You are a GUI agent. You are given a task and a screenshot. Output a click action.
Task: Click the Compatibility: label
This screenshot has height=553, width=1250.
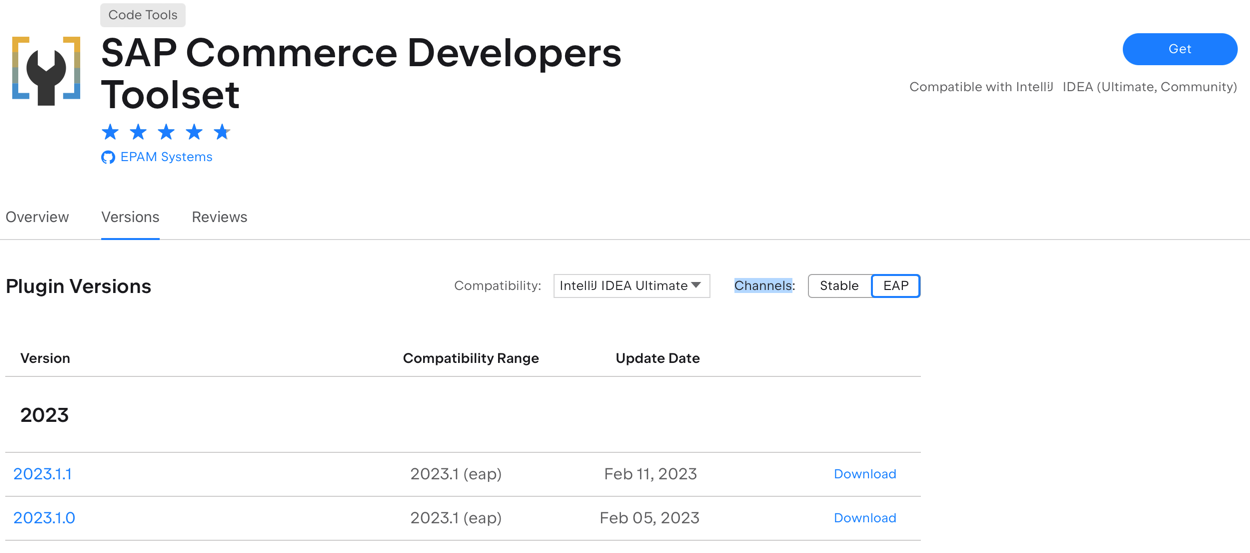(x=498, y=286)
